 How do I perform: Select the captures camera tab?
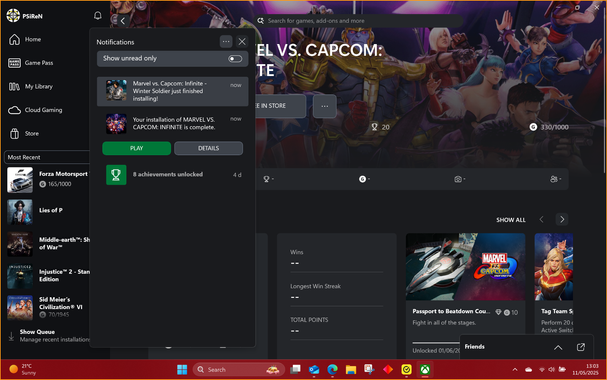coord(459,179)
